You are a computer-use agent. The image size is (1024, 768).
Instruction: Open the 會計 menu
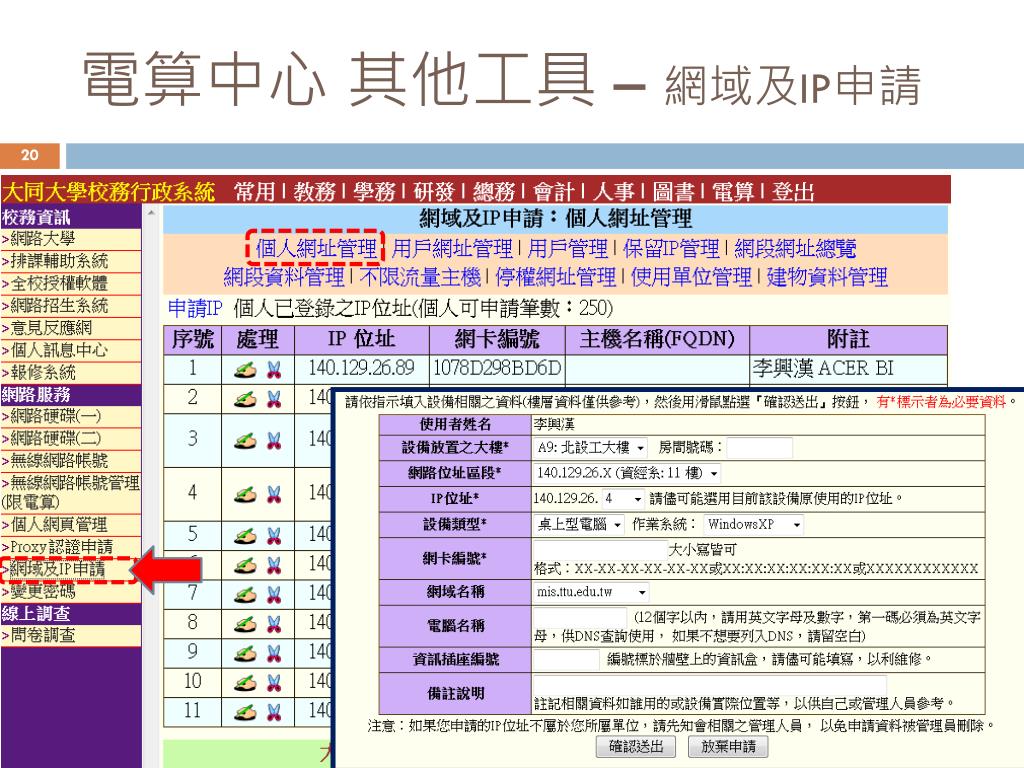[x=554, y=191]
